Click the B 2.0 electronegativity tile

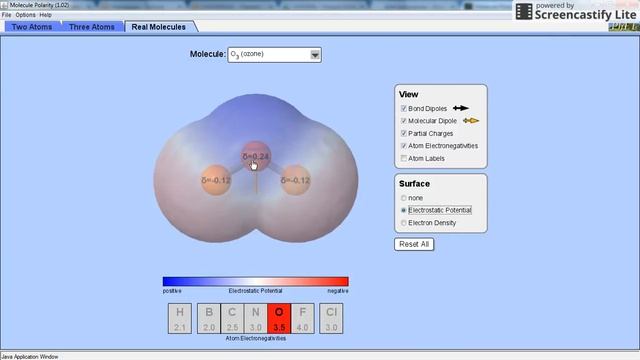pyautogui.click(x=209, y=318)
